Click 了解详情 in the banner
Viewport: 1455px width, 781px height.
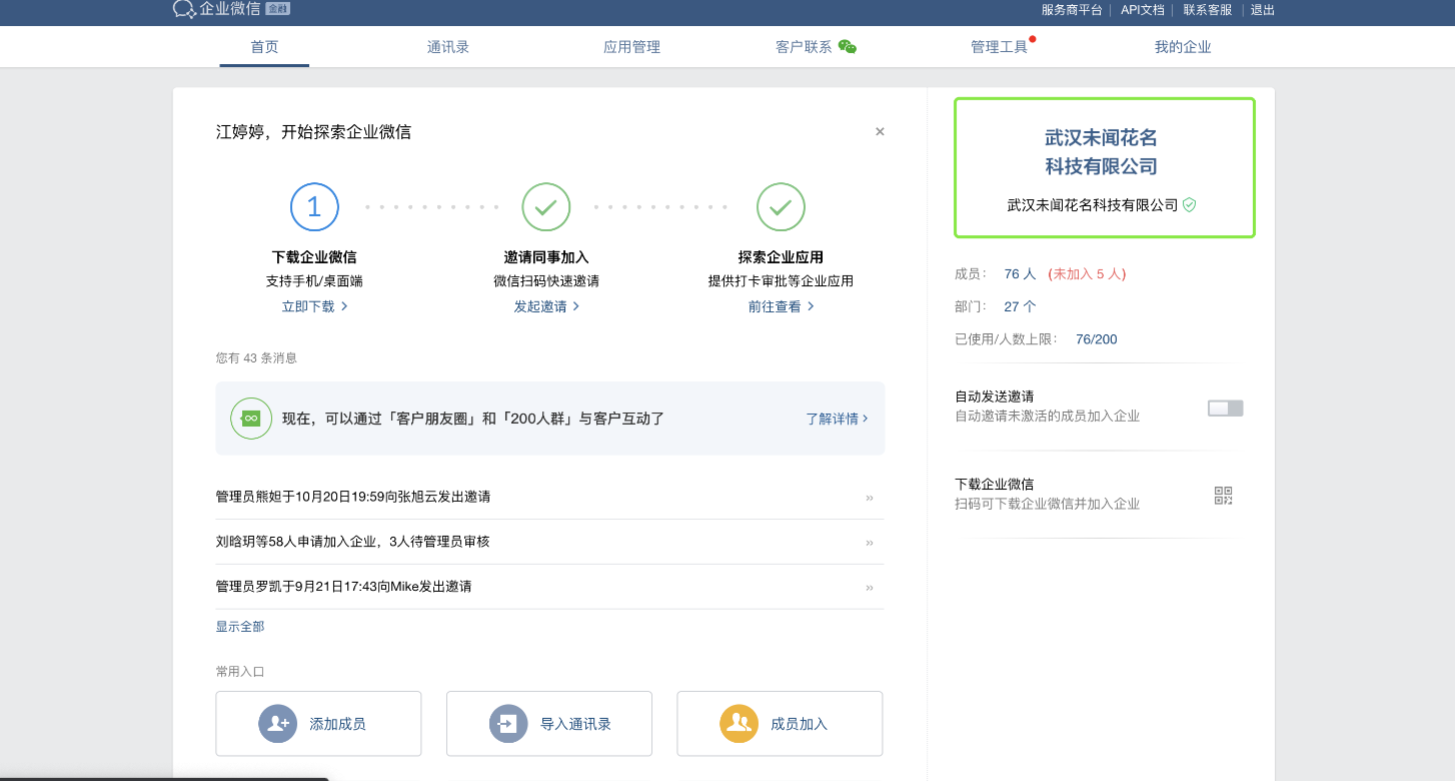click(832, 418)
